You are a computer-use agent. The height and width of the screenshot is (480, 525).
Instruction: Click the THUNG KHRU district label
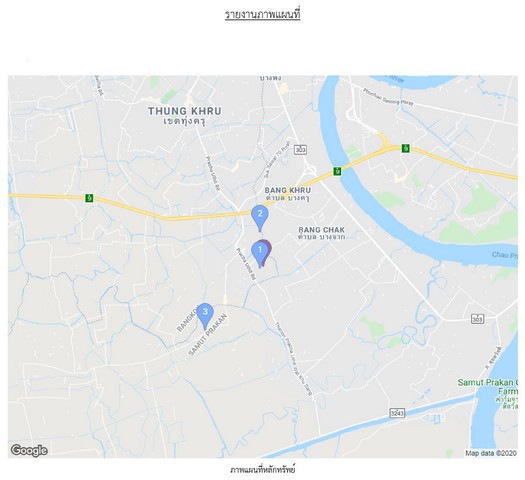184,115
